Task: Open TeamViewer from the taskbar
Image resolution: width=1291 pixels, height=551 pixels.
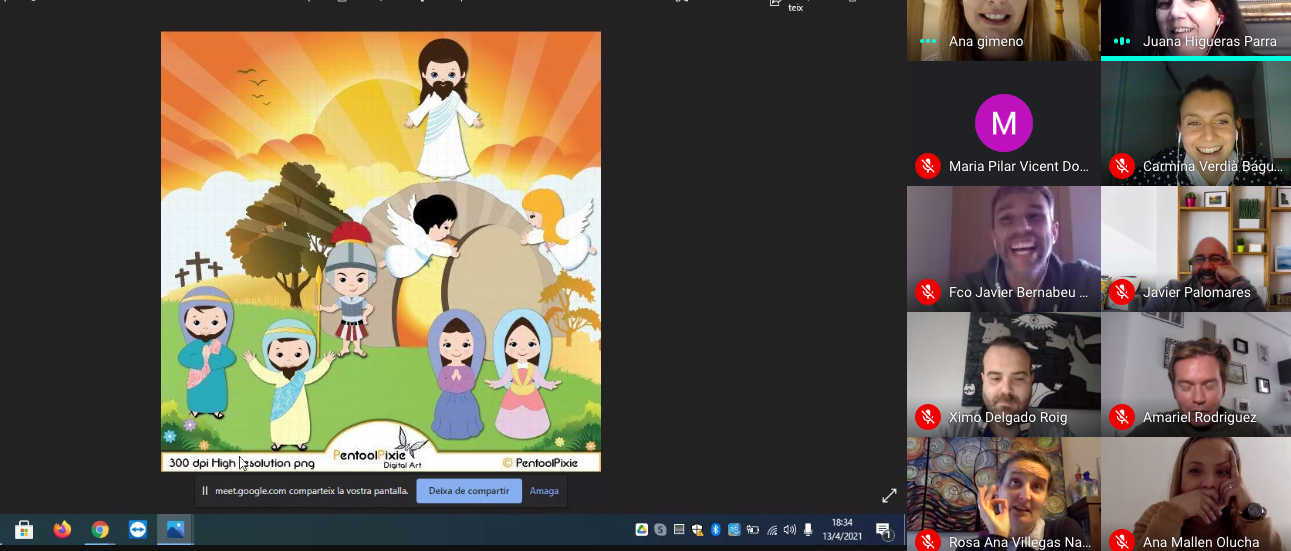Action: tap(138, 529)
